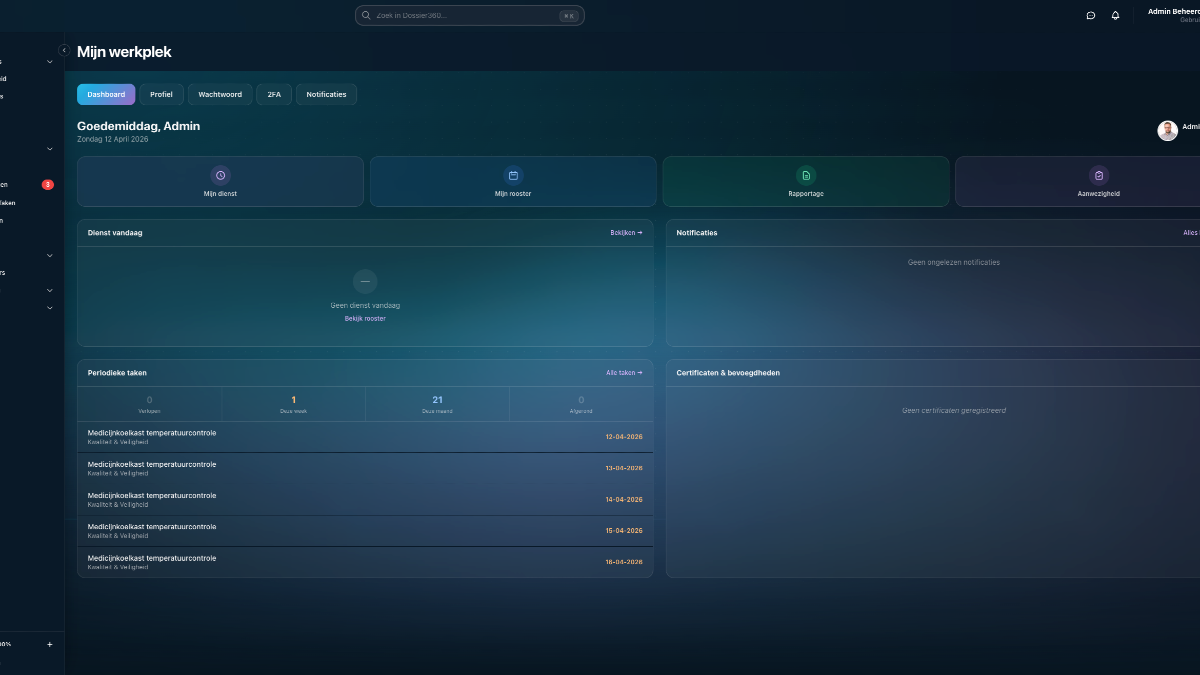Viewport: 1200px width, 675px height.
Task: Expand the sidebar section chevron above the red badge
Action: [x=50, y=149]
